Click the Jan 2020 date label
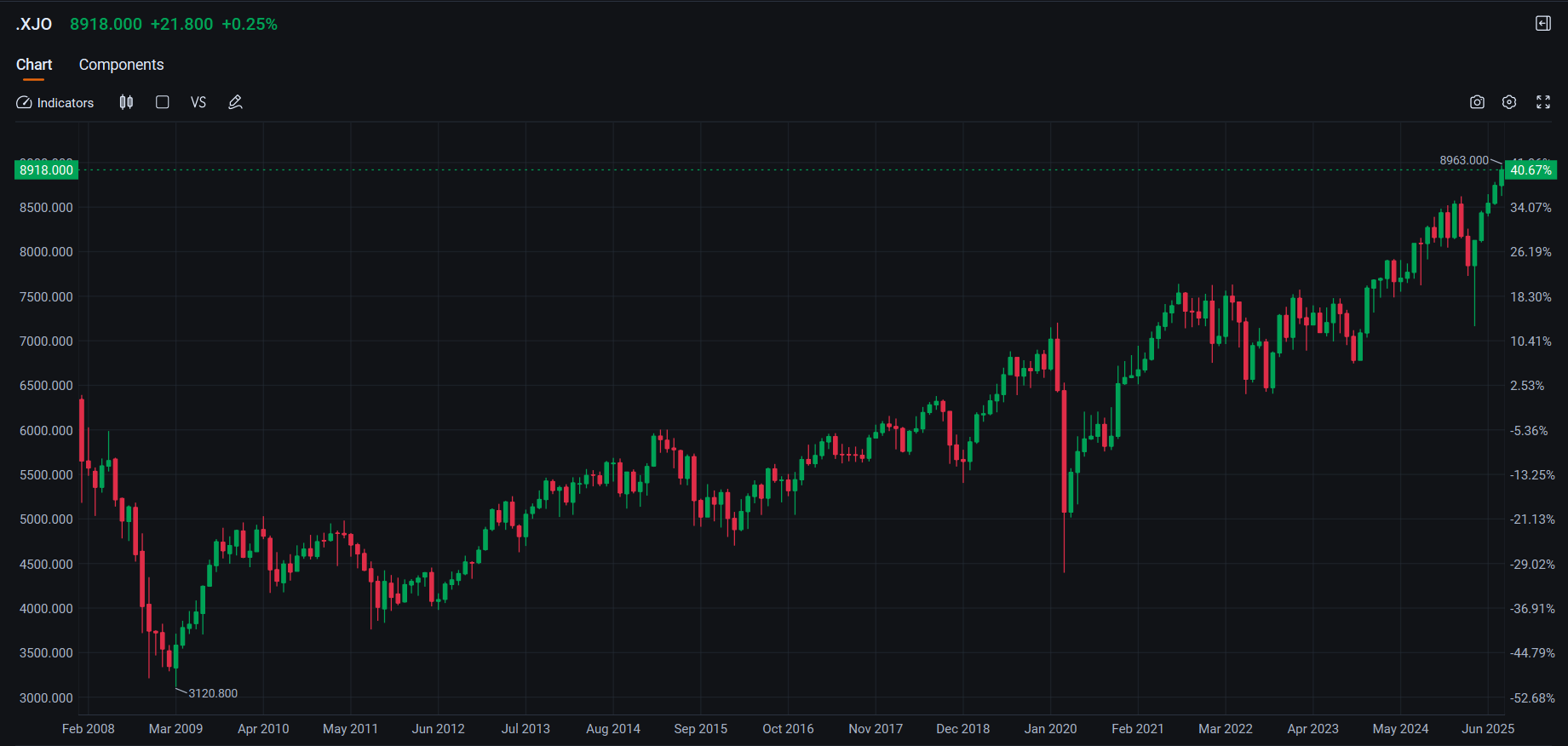The height and width of the screenshot is (746, 1568). pos(1050,729)
